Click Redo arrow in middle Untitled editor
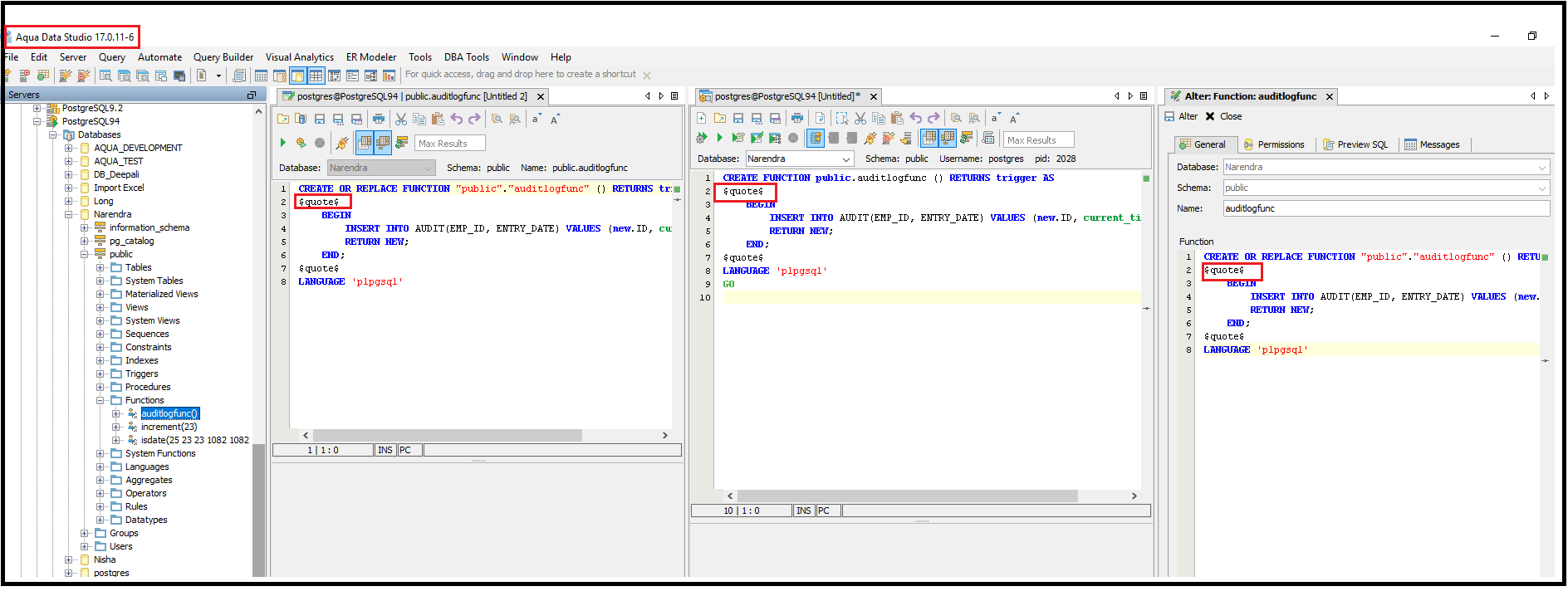This screenshot has width=1568, height=596. [933, 118]
